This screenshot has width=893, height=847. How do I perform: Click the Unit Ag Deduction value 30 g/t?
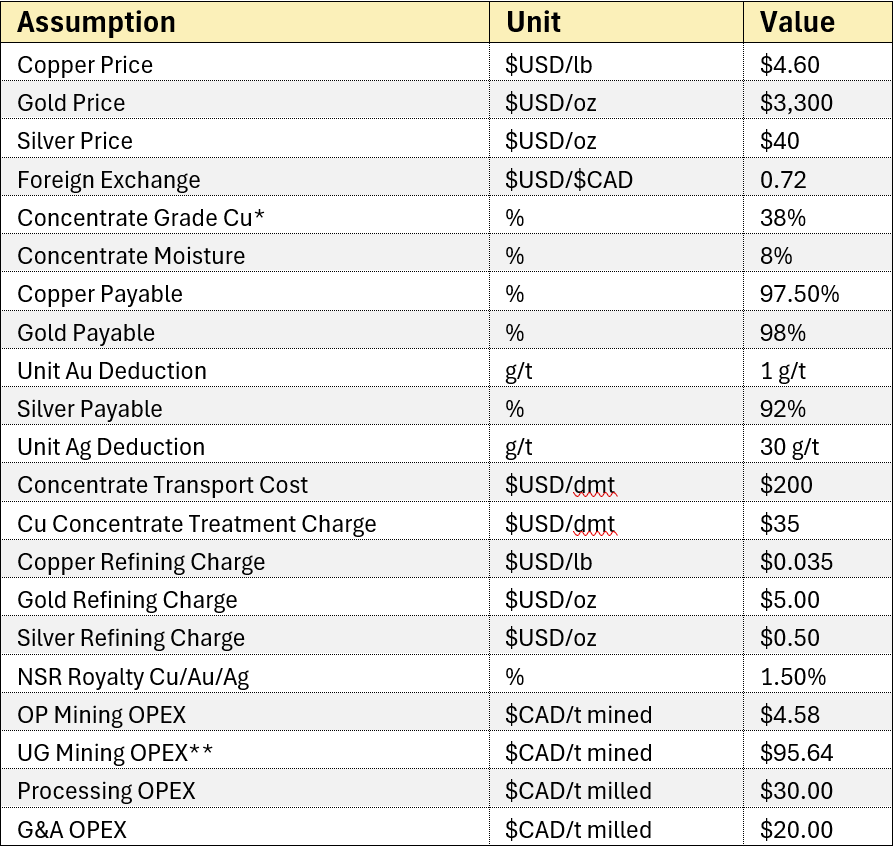click(789, 448)
